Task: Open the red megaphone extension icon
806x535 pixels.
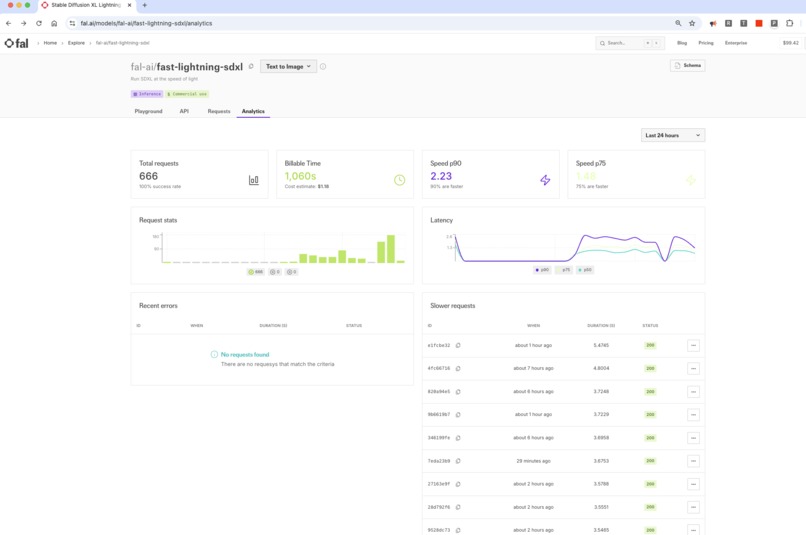Action: (x=713, y=23)
